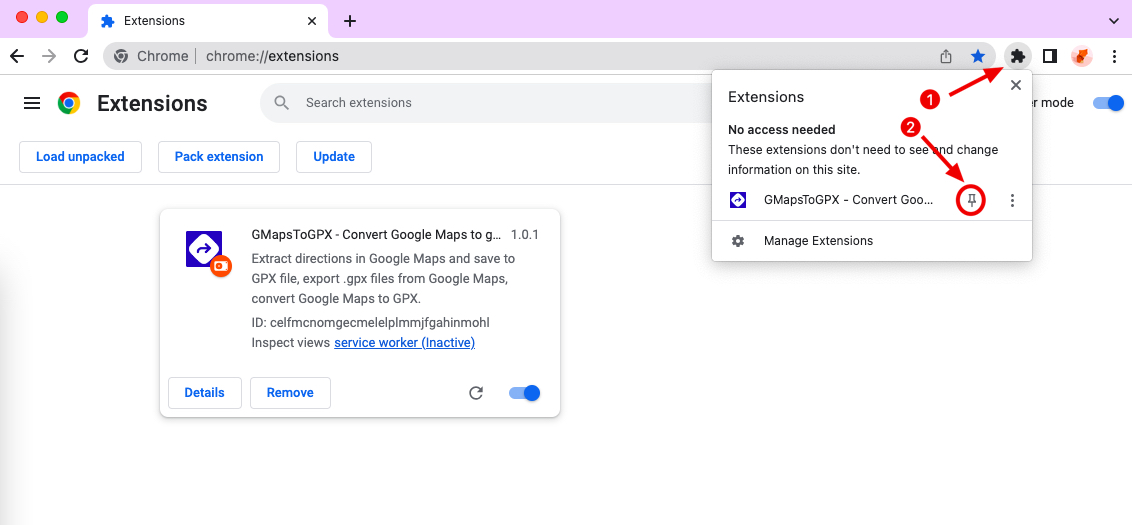
Task: Click the Extensions tab favicon
Action: click(x=108, y=20)
